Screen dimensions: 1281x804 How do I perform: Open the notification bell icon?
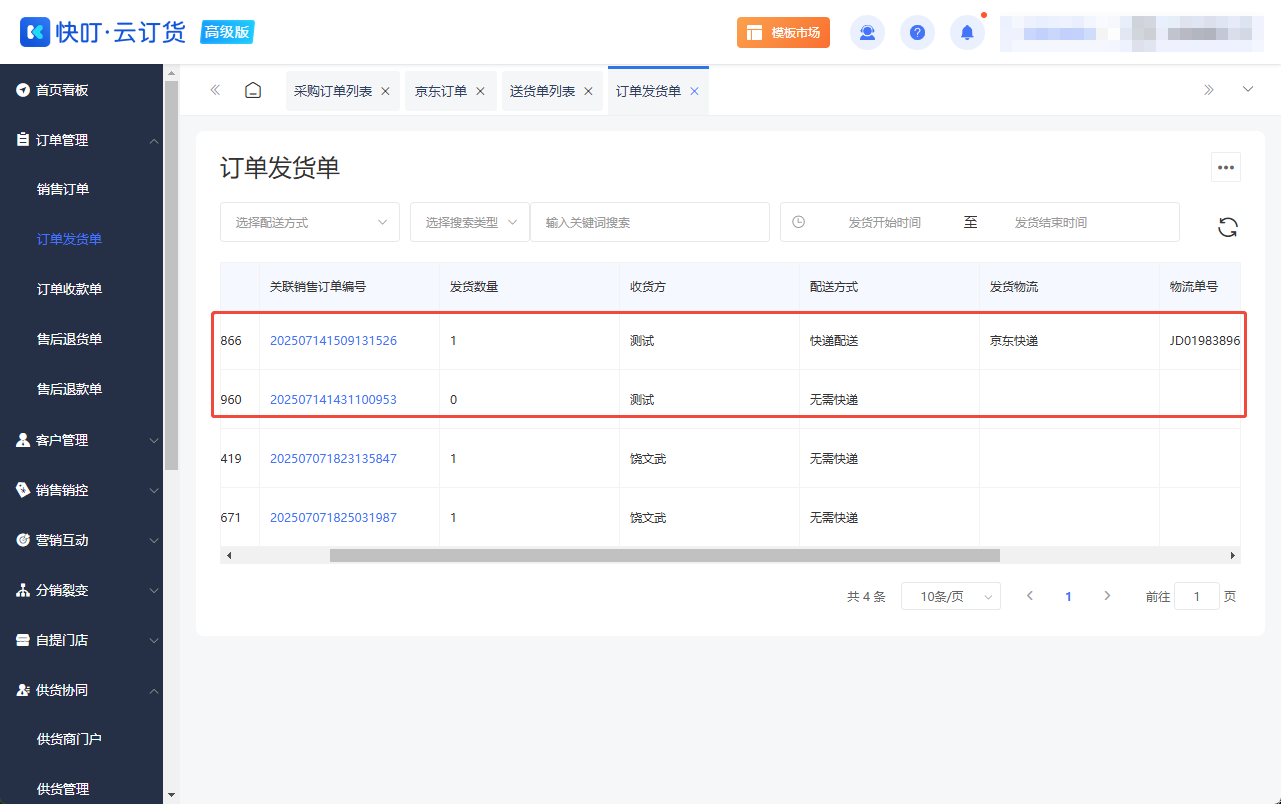coord(967,32)
